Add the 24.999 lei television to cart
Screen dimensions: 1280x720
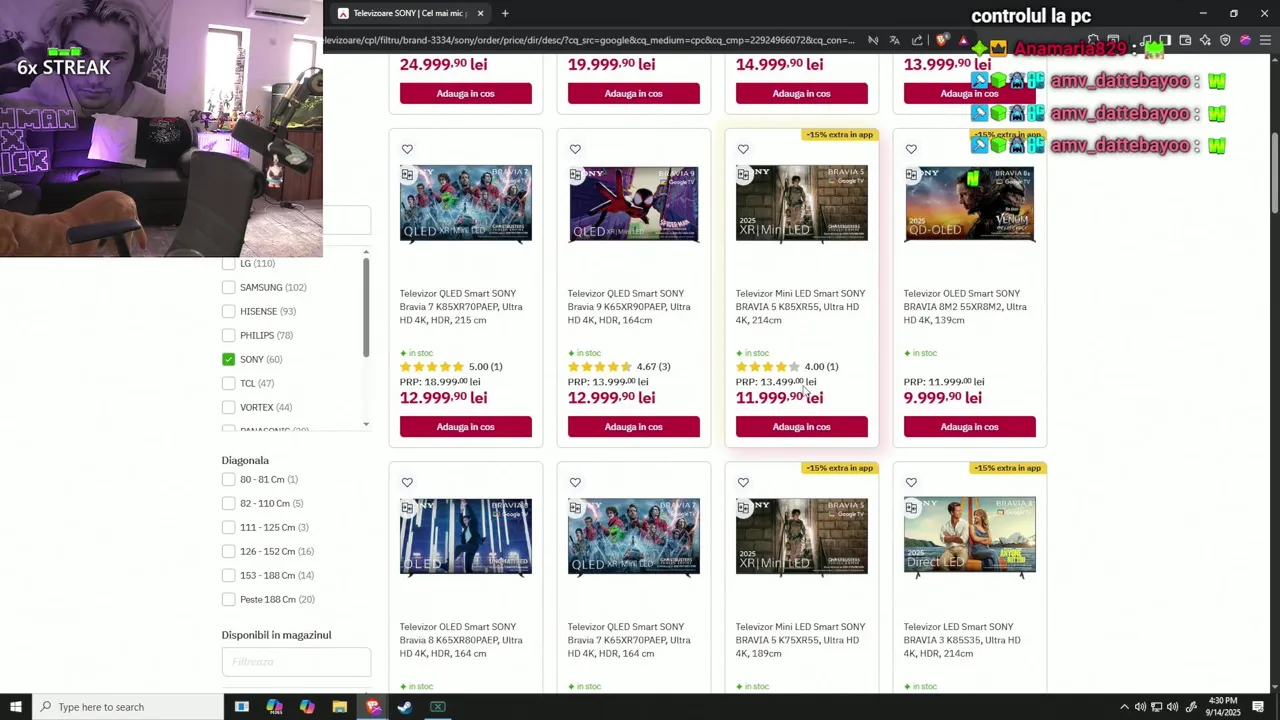(466, 93)
